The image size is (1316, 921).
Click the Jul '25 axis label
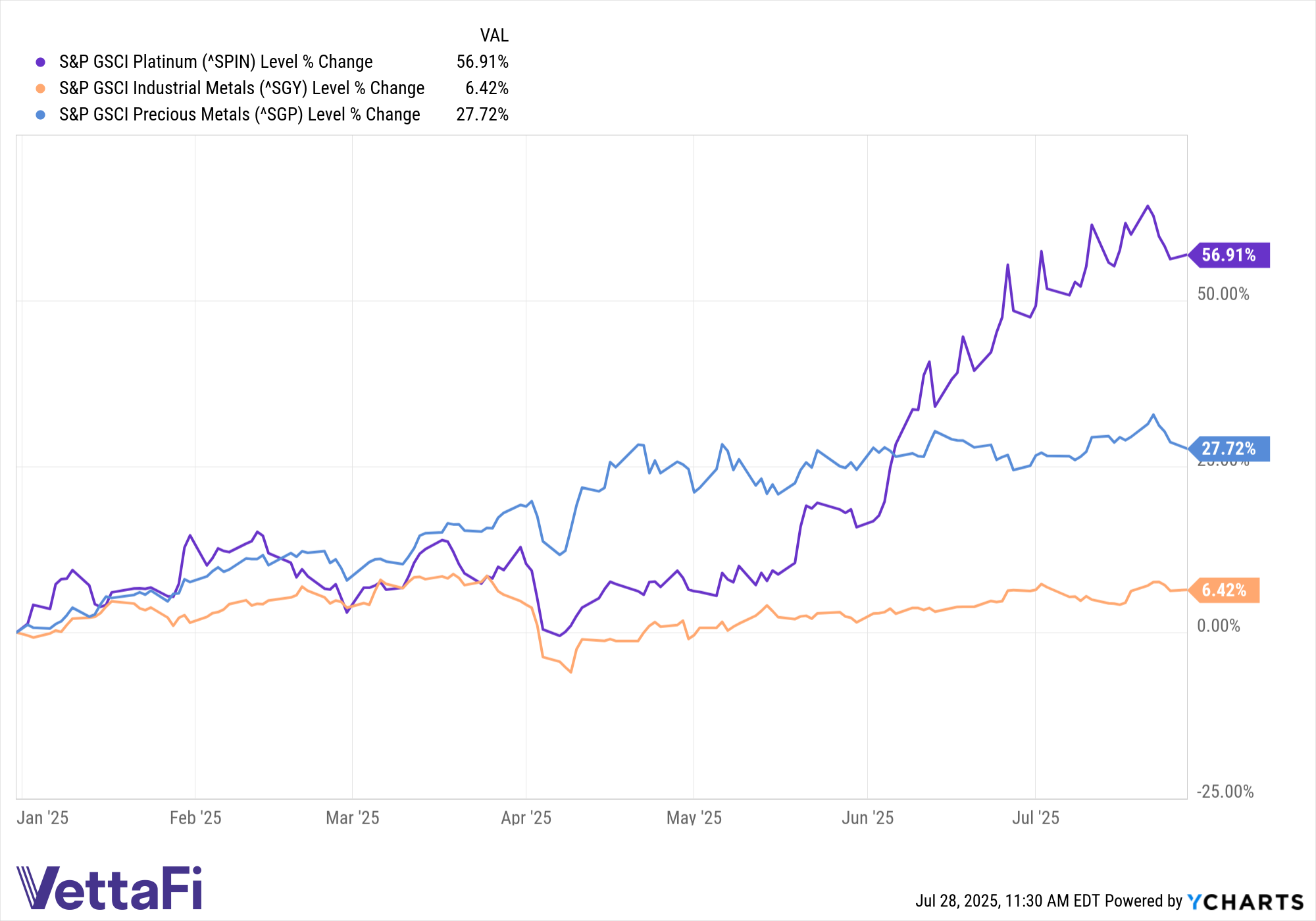(1036, 818)
